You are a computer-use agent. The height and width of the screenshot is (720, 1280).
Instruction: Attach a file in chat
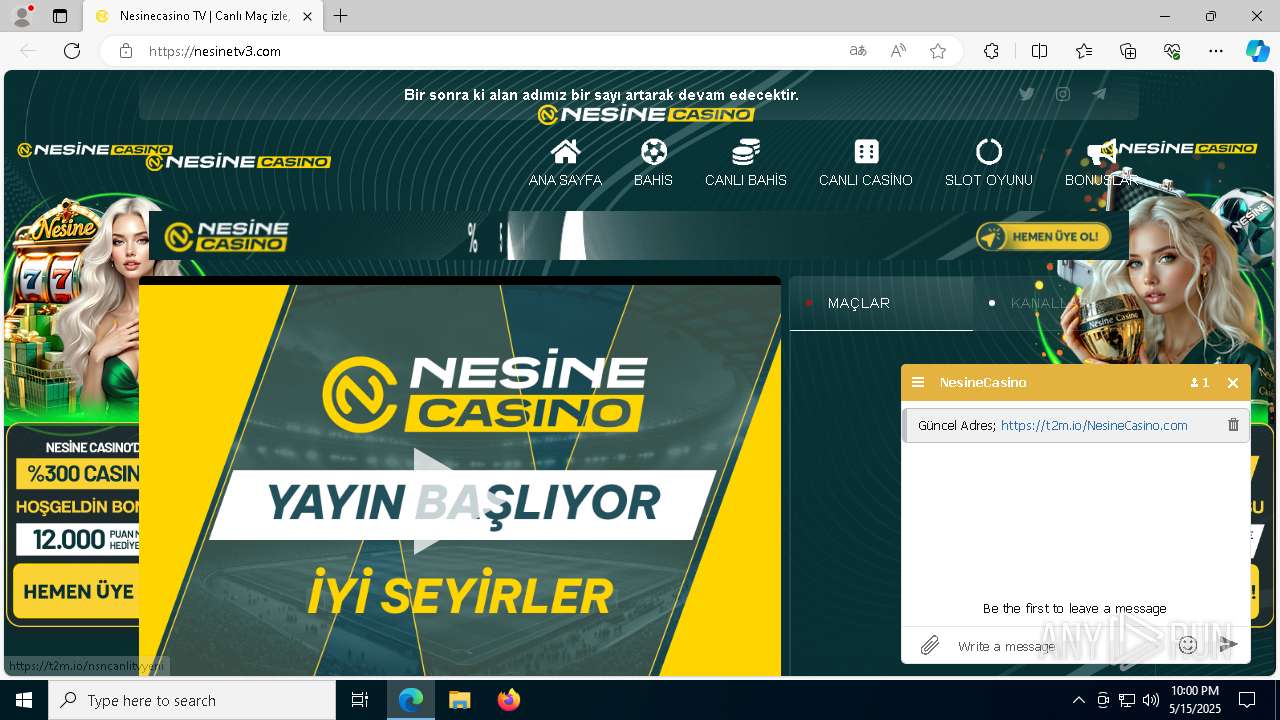pyautogui.click(x=930, y=646)
